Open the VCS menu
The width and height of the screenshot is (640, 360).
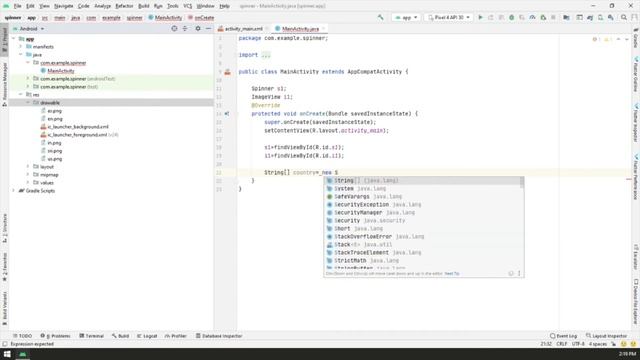[x=187, y=6]
